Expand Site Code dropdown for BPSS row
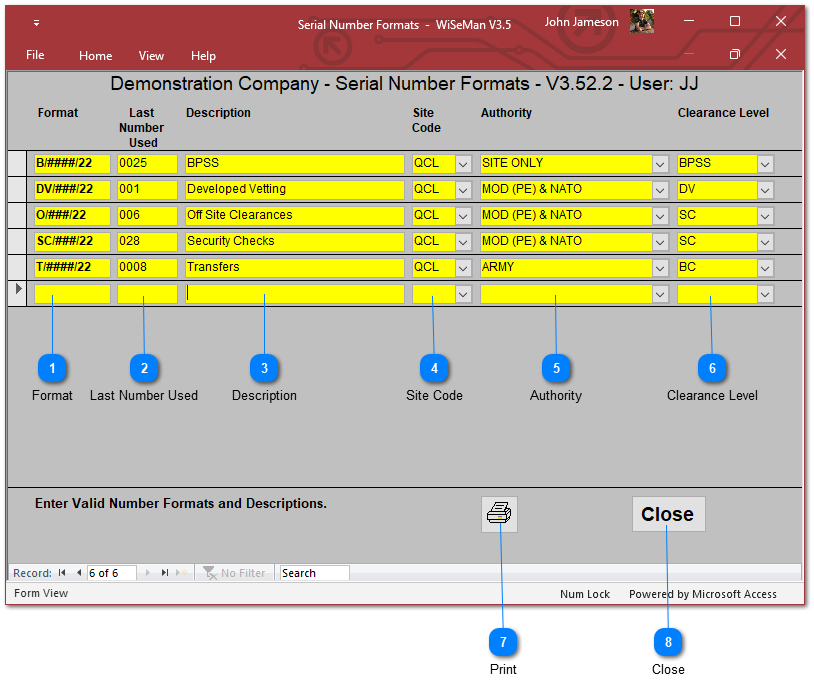 coord(463,163)
